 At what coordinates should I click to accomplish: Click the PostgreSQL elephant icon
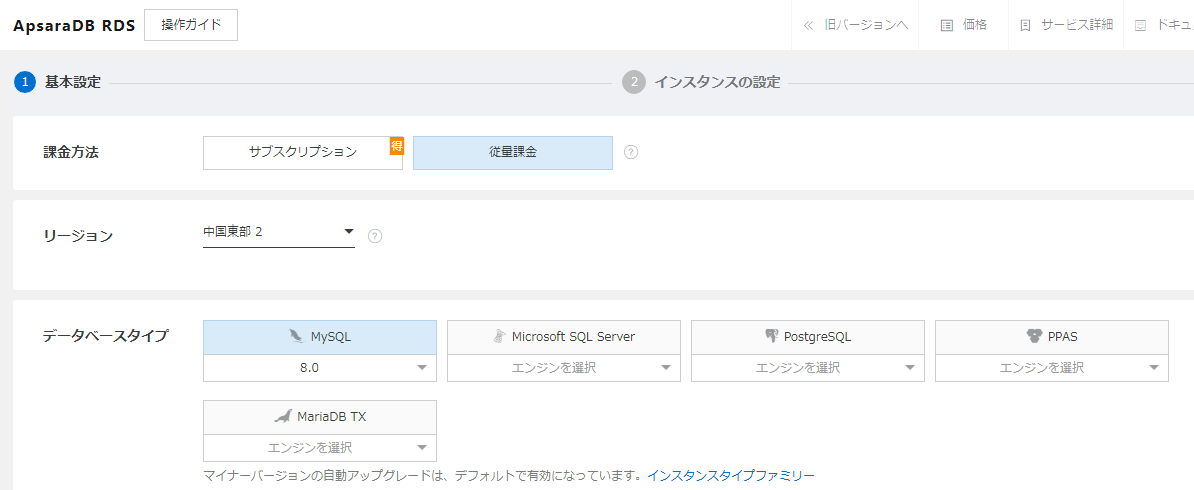(x=772, y=336)
